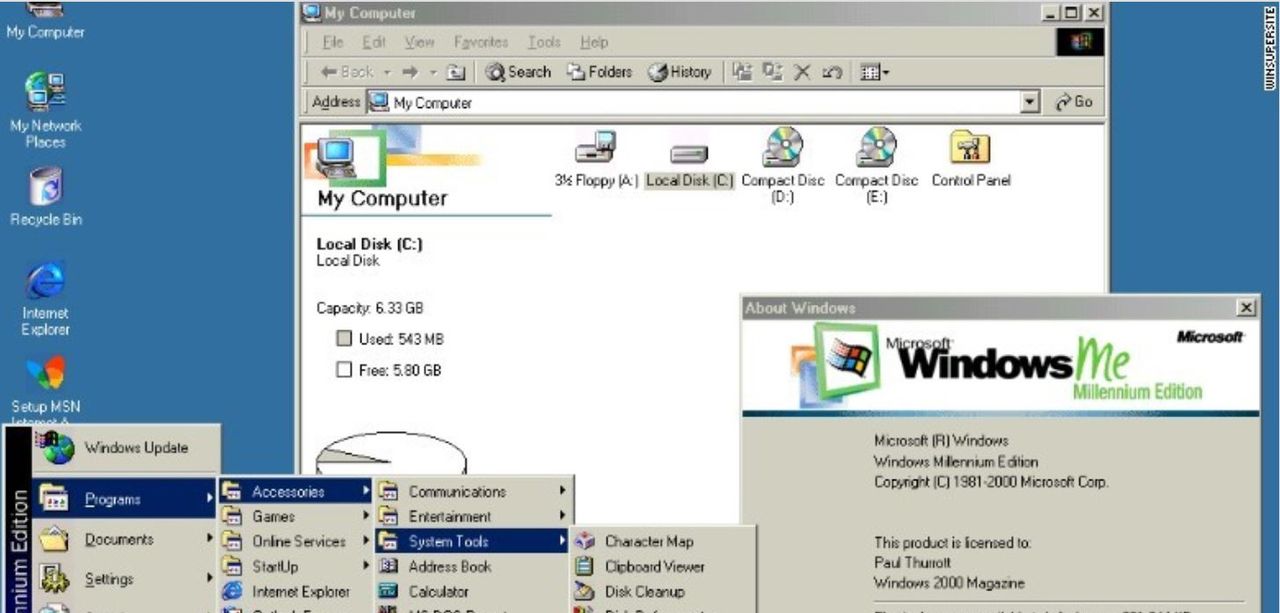This screenshot has width=1280, height=613.
Task: Click the Go button beside address bar
Action: coord(1075,102)
